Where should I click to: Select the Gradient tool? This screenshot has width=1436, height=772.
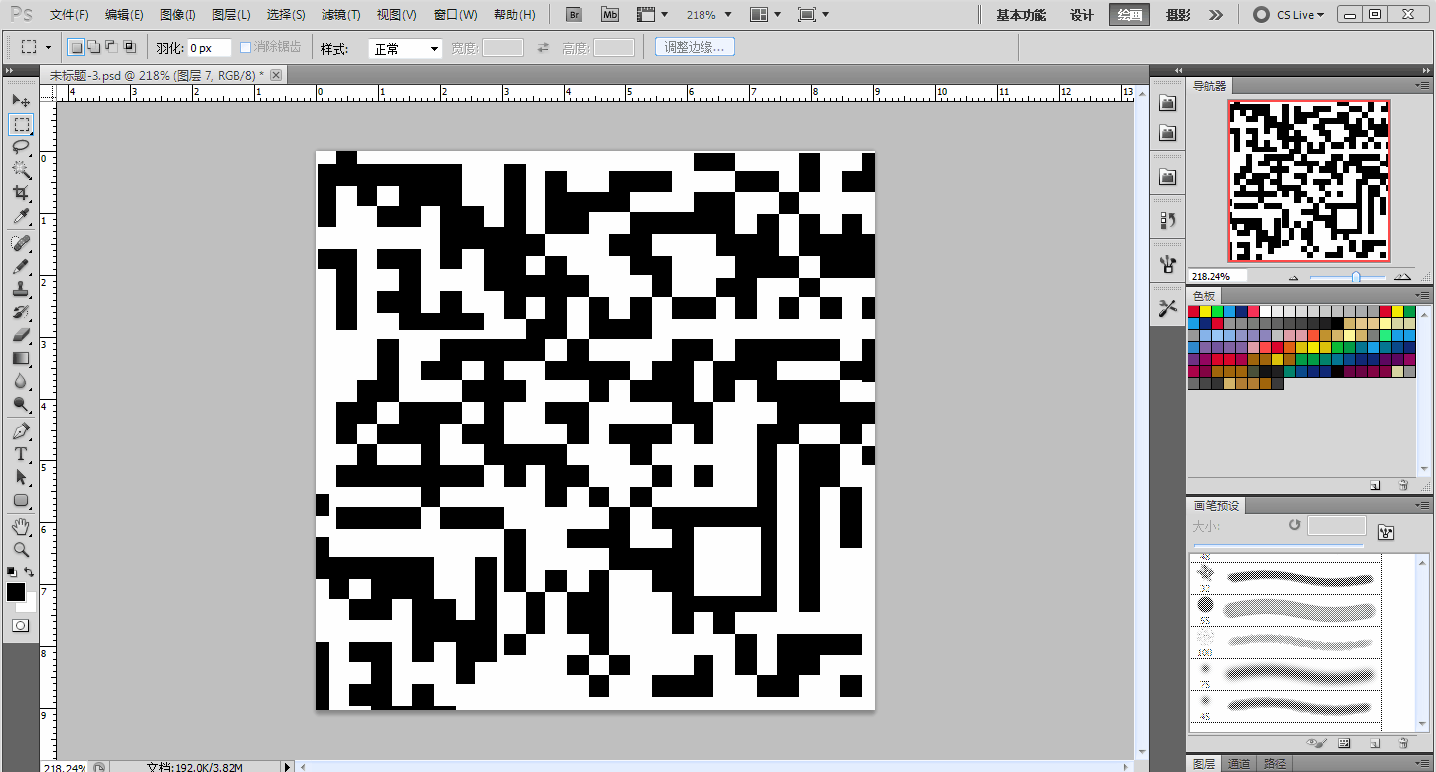(20, 358)
